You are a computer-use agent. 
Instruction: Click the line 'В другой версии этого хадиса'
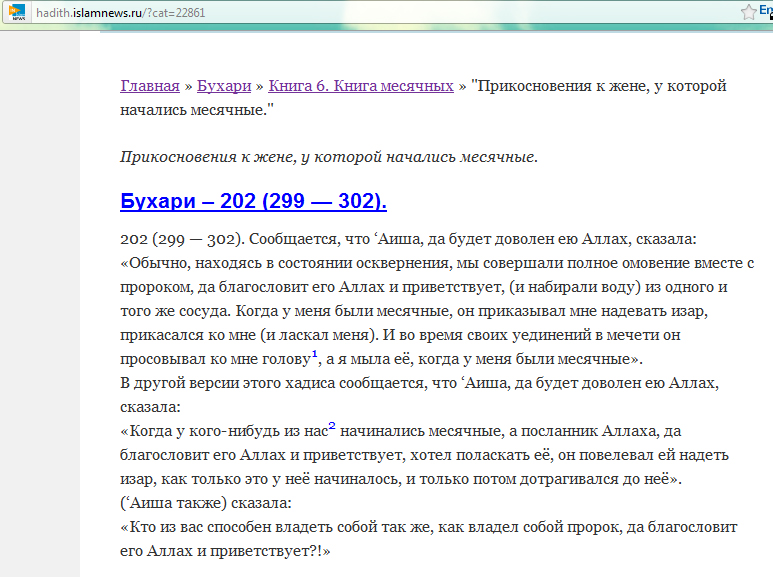[x=420, y=383]
